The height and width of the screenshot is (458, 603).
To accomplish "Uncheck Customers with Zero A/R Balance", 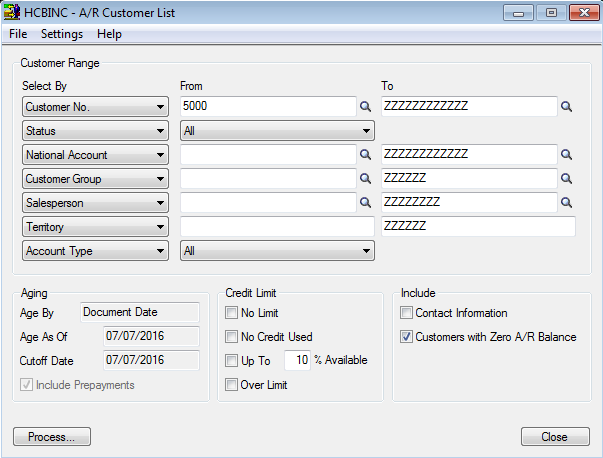I will pos(407,337).
